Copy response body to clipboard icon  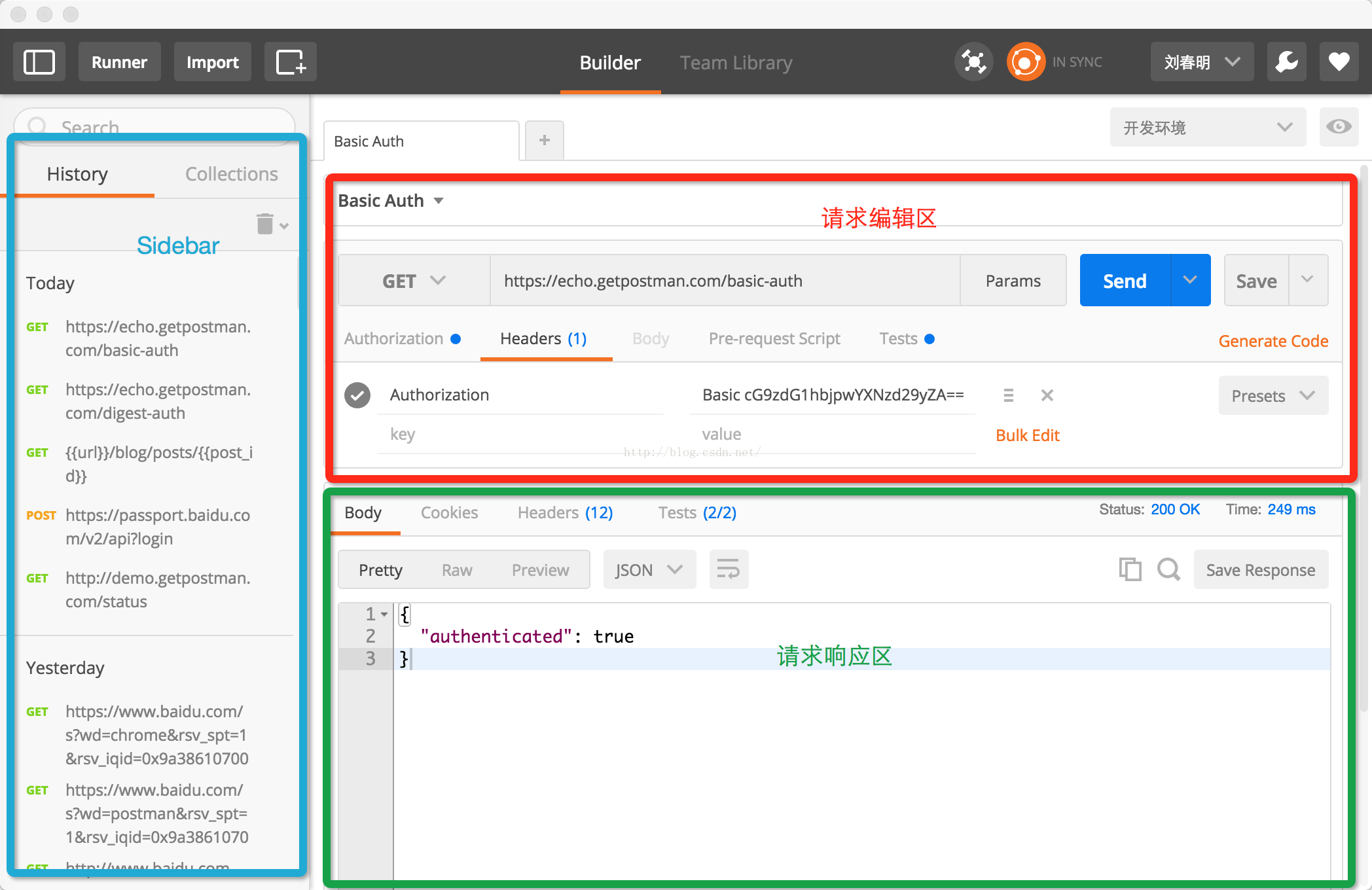click(x=1130, y=569)
